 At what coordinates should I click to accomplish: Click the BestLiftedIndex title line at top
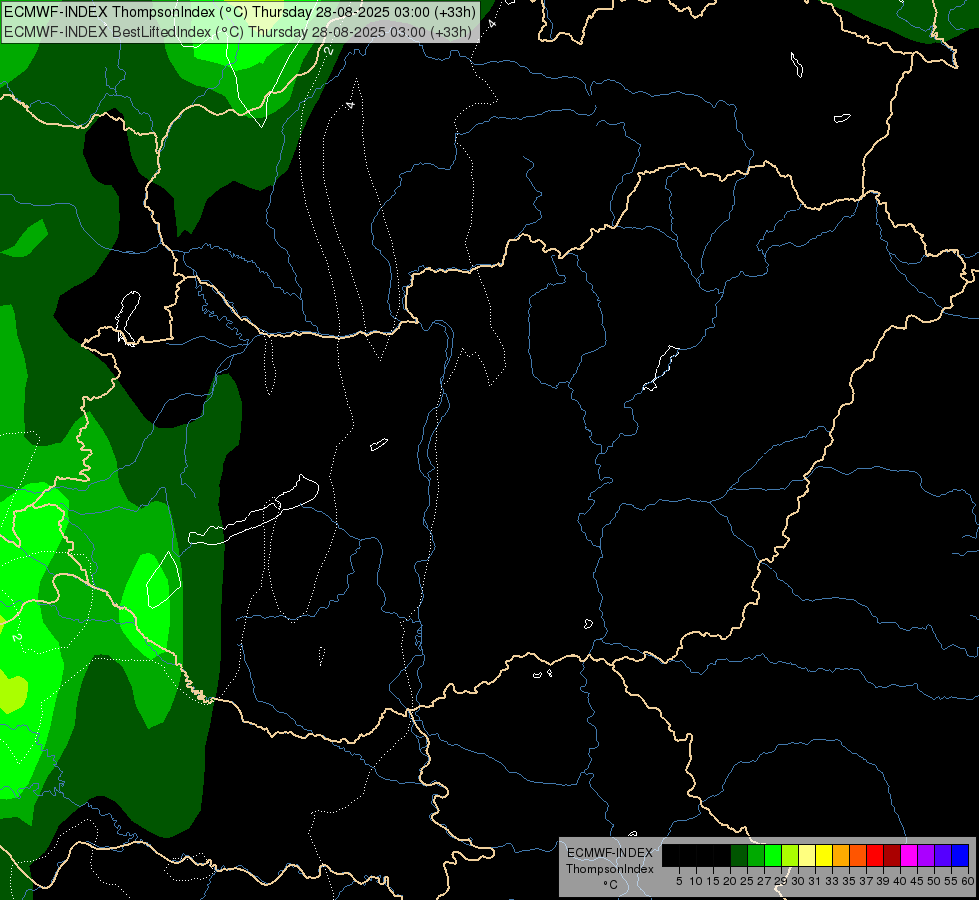pos(238,31)
